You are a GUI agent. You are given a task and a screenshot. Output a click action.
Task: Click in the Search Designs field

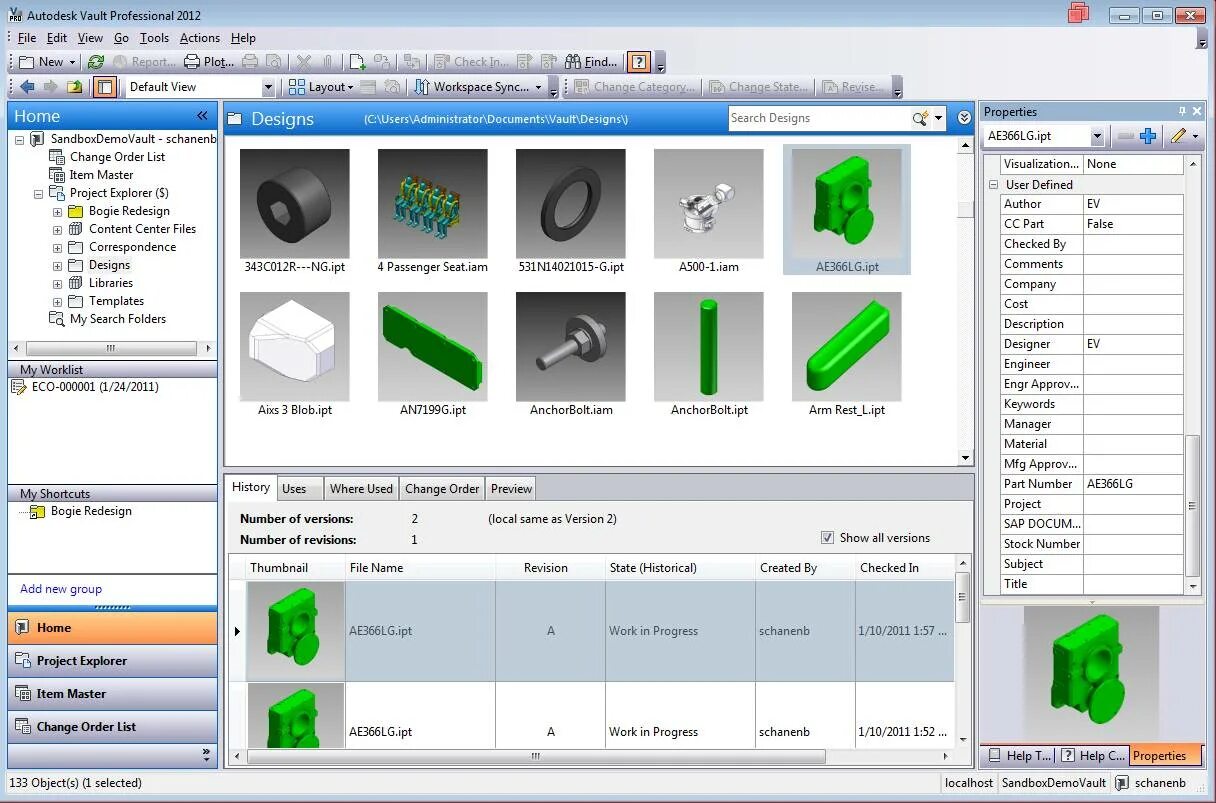coord(818,118)
